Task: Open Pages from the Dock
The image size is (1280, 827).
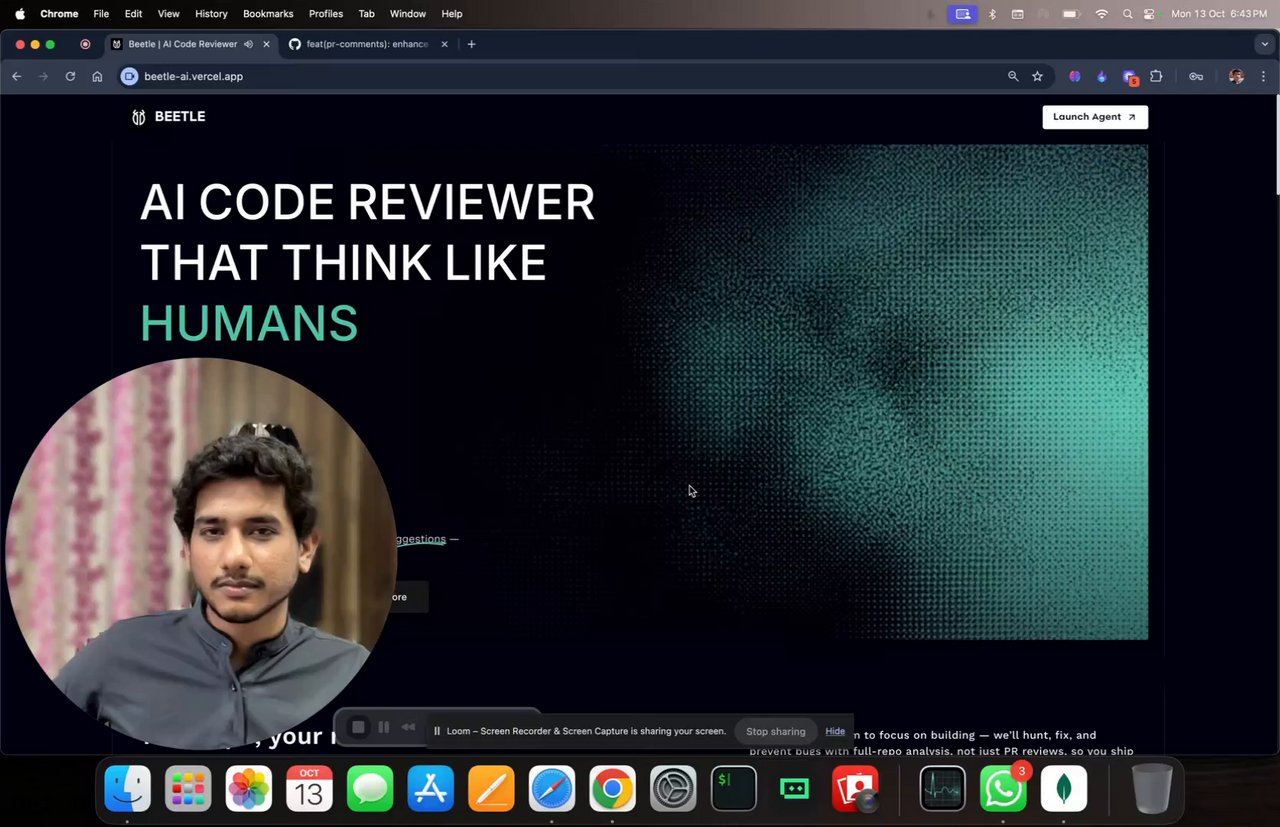Action: [x=491, y=789]
